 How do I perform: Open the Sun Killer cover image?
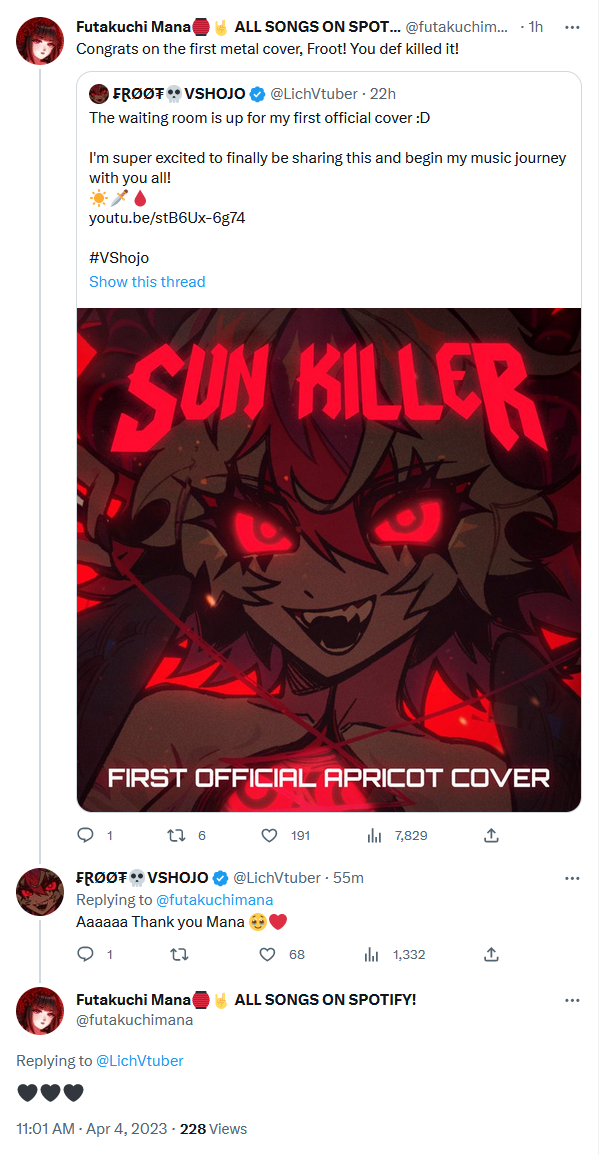[329, 560]
